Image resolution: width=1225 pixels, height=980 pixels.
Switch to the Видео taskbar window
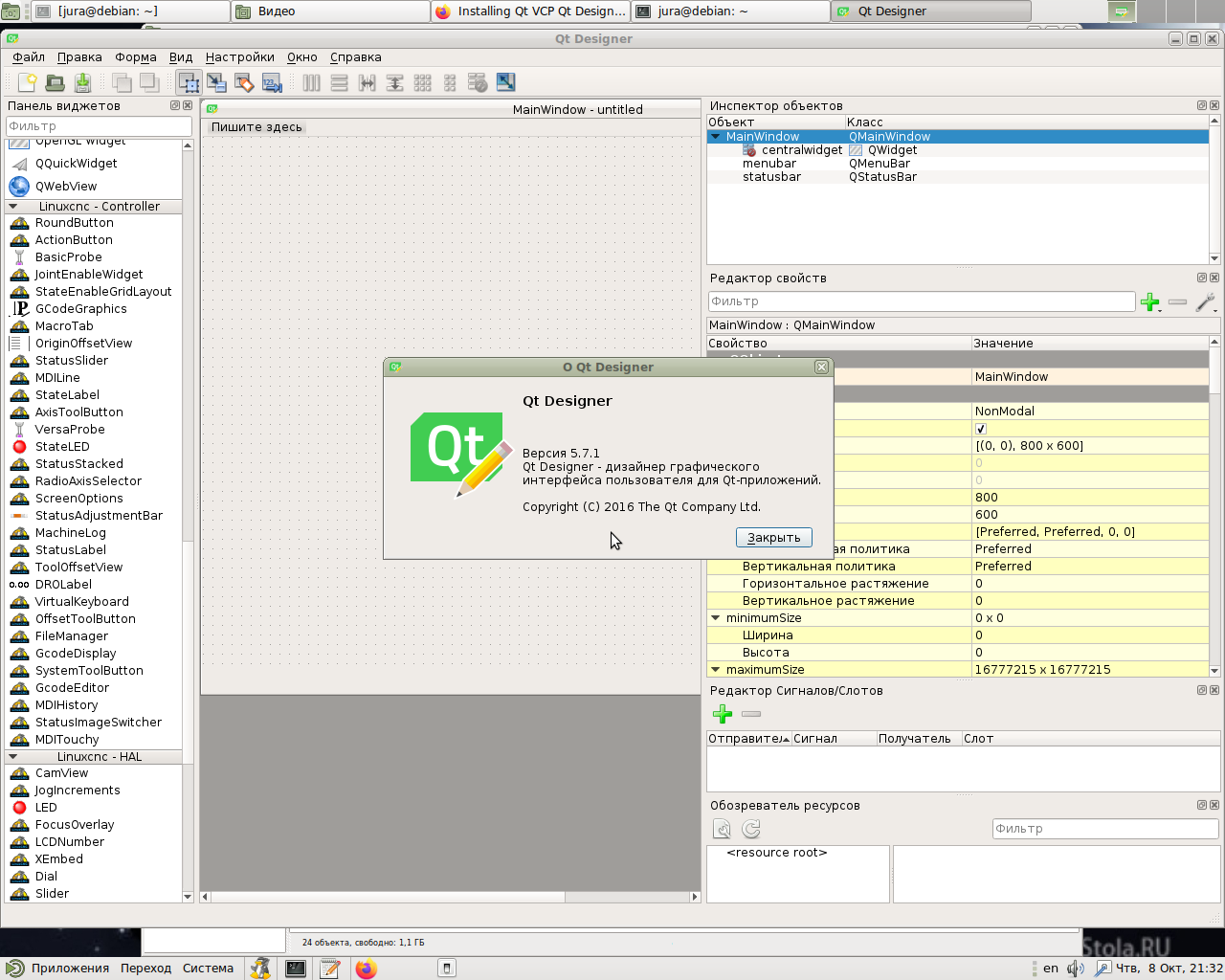click(329, 11)
